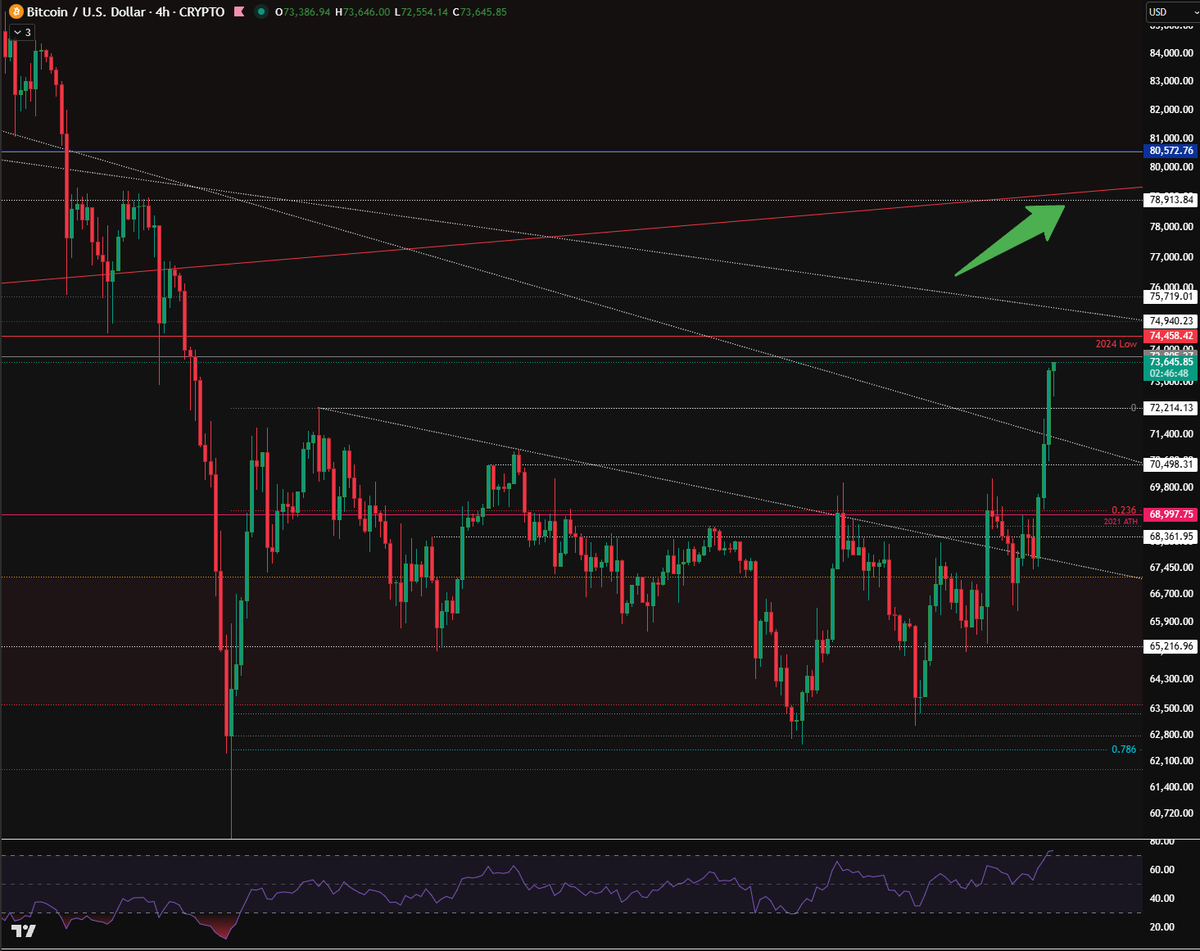Click the 0.236 Fibonacci level label
This screenshot has width=1200, height=951.
coord(1125,510)
